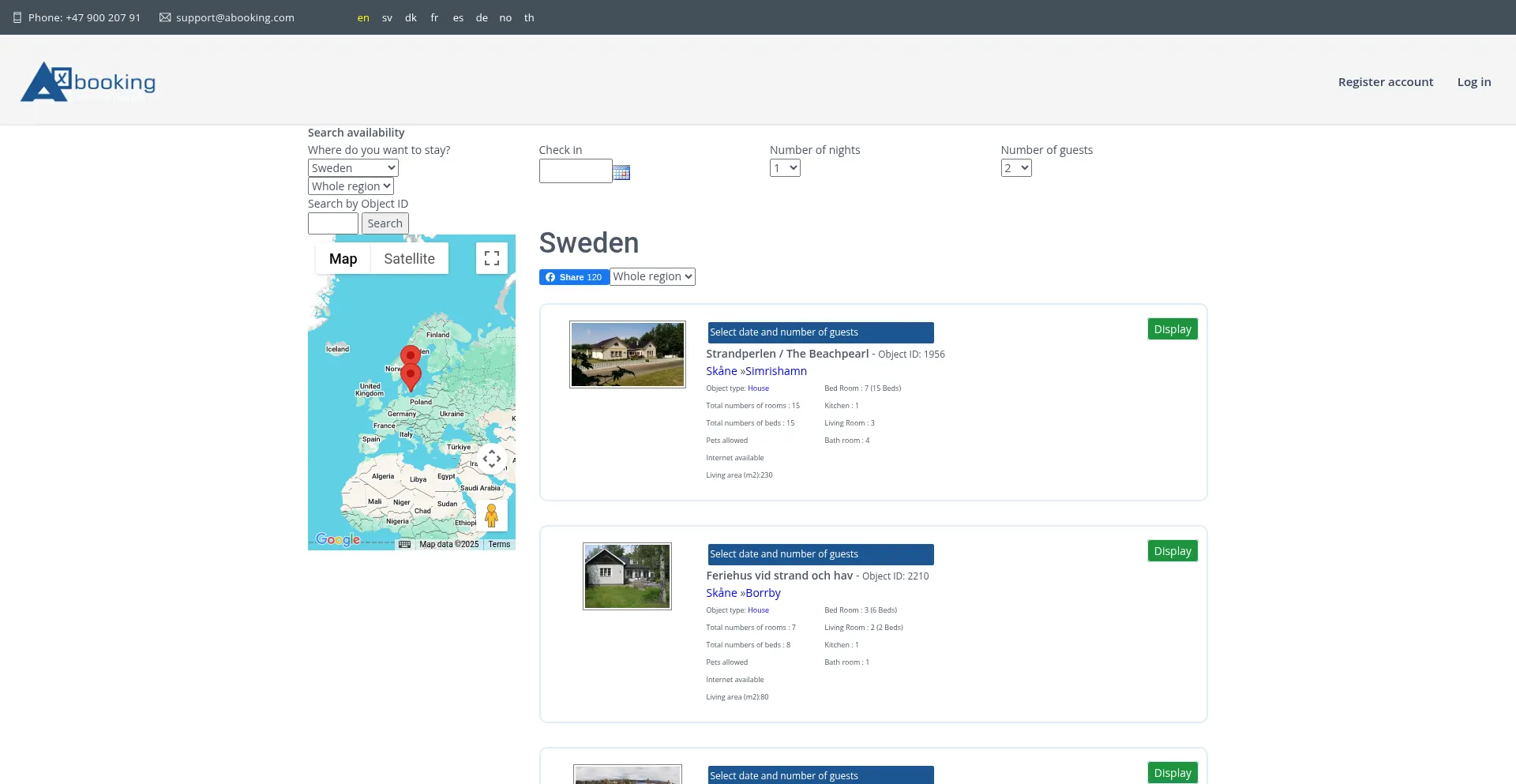Open Whole region dropdown beside Share button
Viewport: 1516px width, 784px height.
coord(652,276)
